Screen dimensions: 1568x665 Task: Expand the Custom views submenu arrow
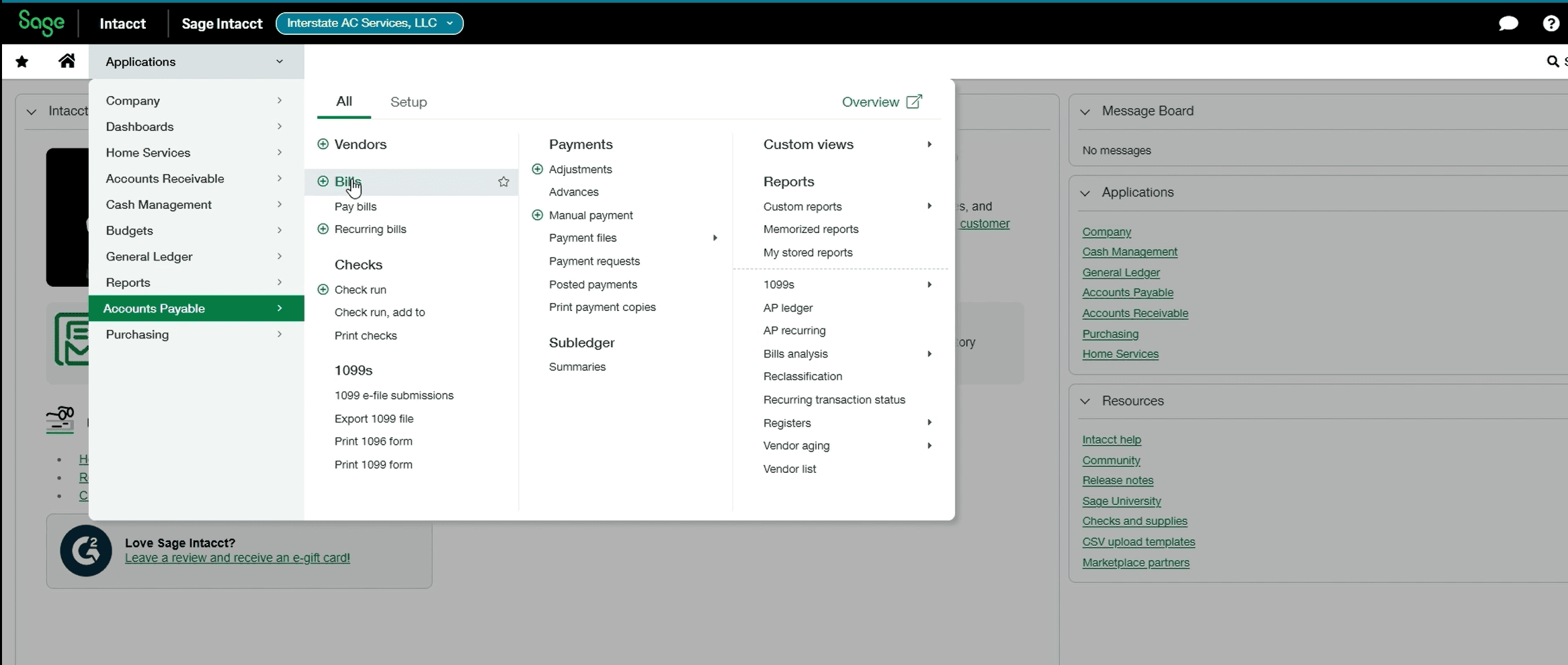[x=930, y=144]
